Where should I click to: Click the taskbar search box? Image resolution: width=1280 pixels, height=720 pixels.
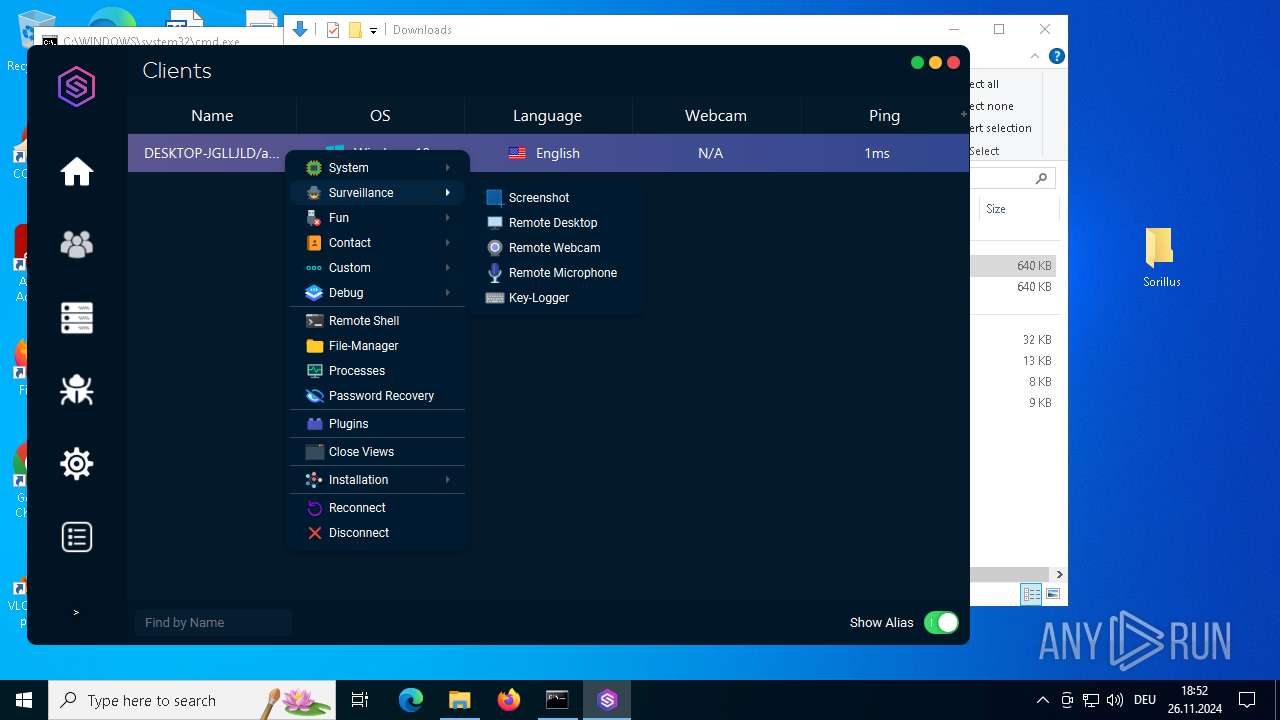(192, 700)
